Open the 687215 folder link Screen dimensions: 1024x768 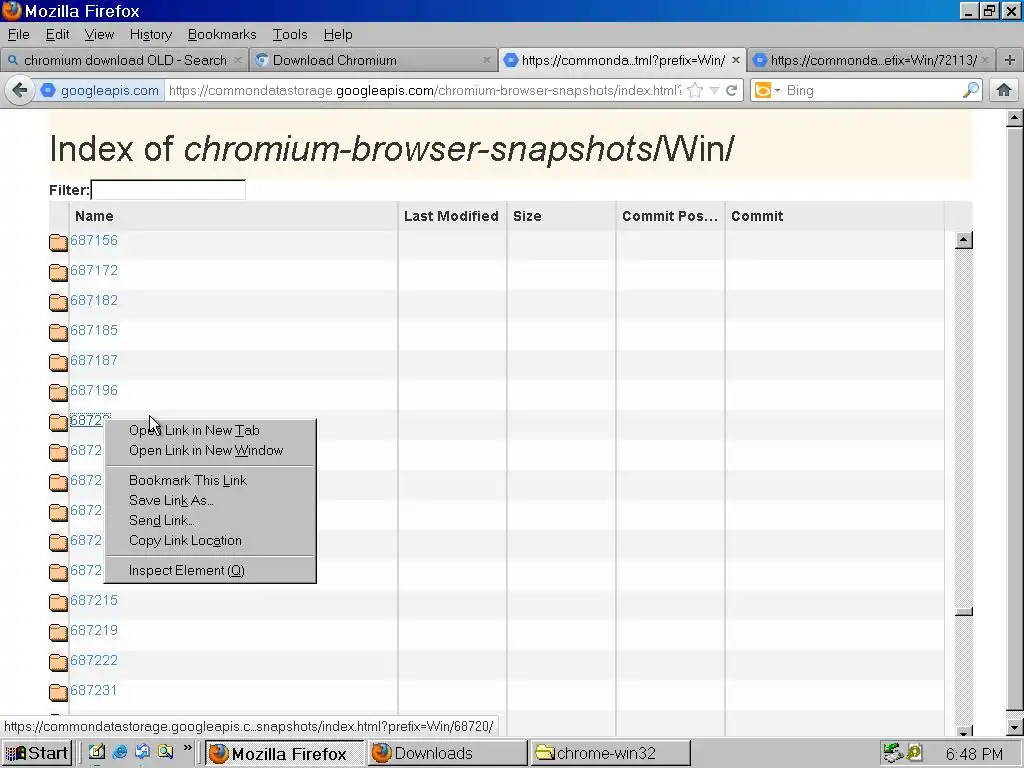[x=94, y=600]
